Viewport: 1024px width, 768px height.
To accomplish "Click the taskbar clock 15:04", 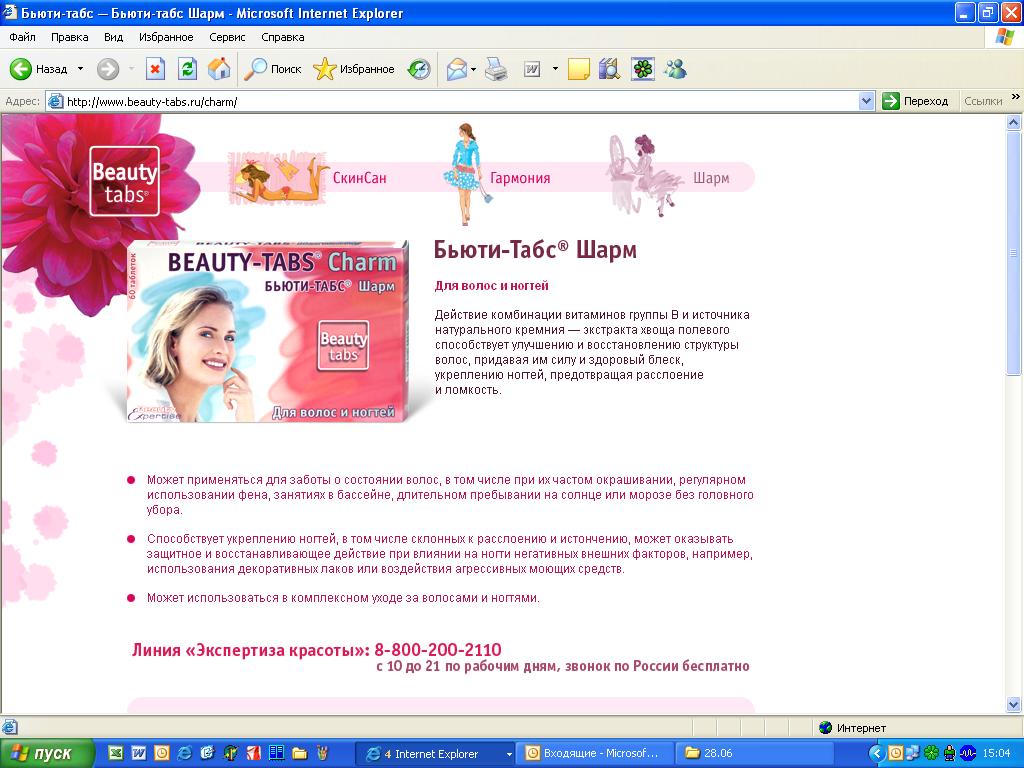I will [997, 754].
